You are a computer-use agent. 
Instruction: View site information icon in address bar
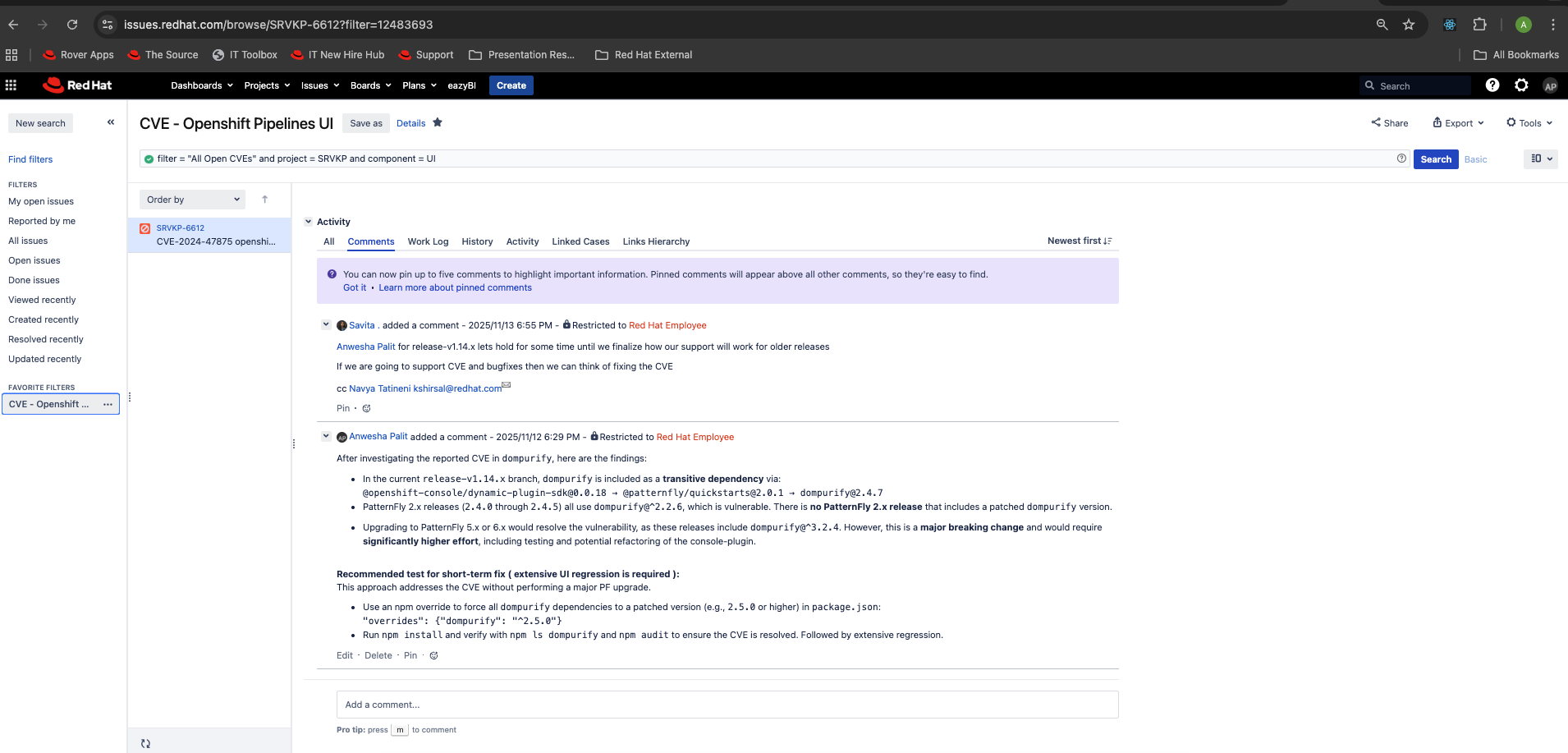[x=108, y=25]
